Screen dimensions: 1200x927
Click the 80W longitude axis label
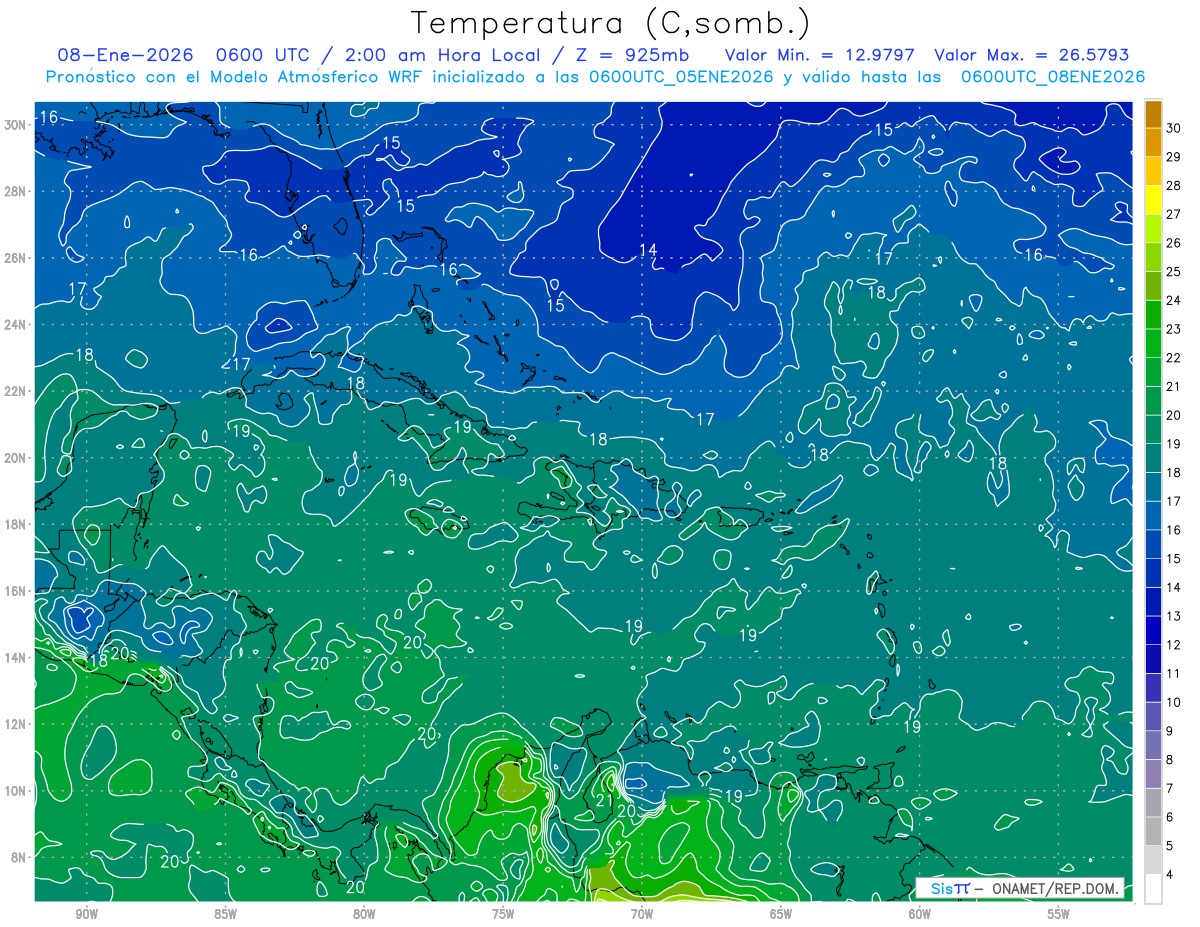(x=364, y=913)
